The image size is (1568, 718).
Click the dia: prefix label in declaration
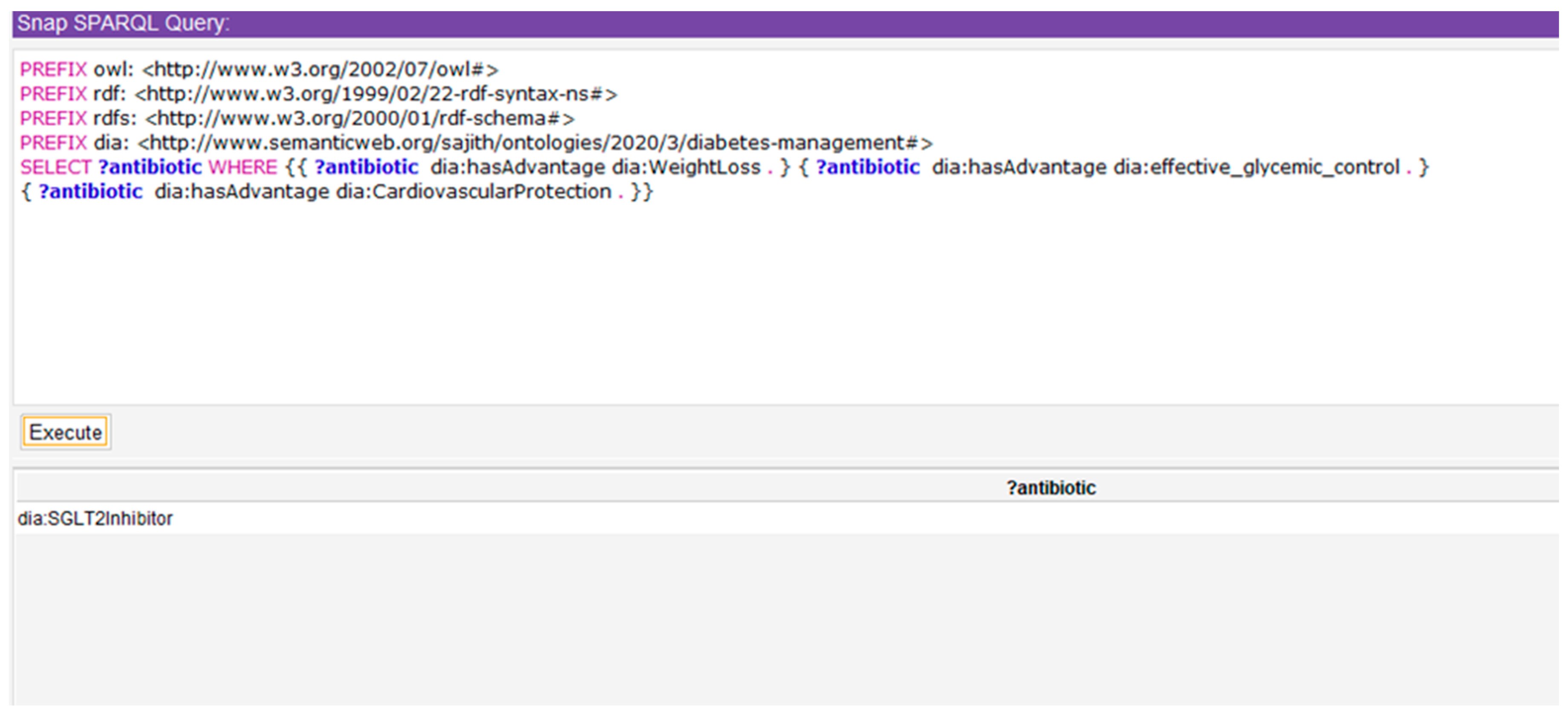111,142
